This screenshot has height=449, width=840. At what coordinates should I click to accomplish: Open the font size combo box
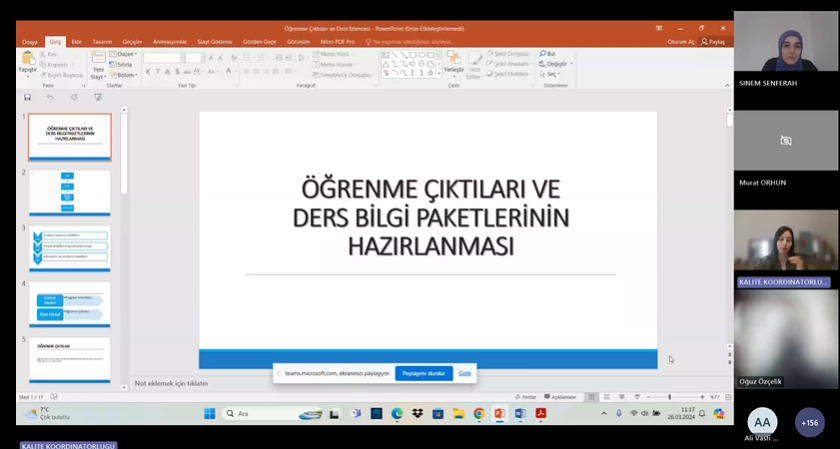195,57
